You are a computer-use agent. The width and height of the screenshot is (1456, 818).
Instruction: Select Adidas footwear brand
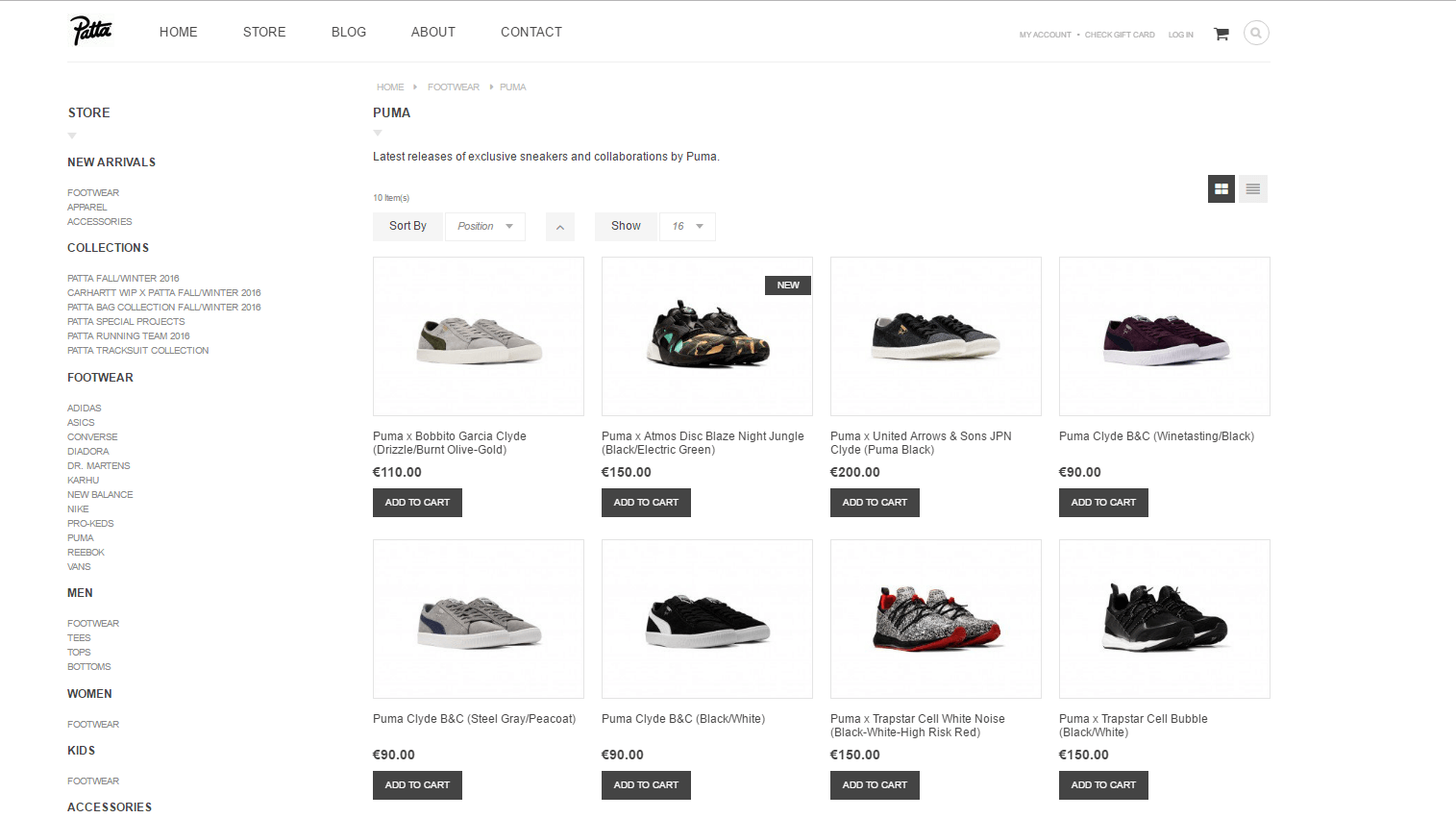click(x=84, y=409)
